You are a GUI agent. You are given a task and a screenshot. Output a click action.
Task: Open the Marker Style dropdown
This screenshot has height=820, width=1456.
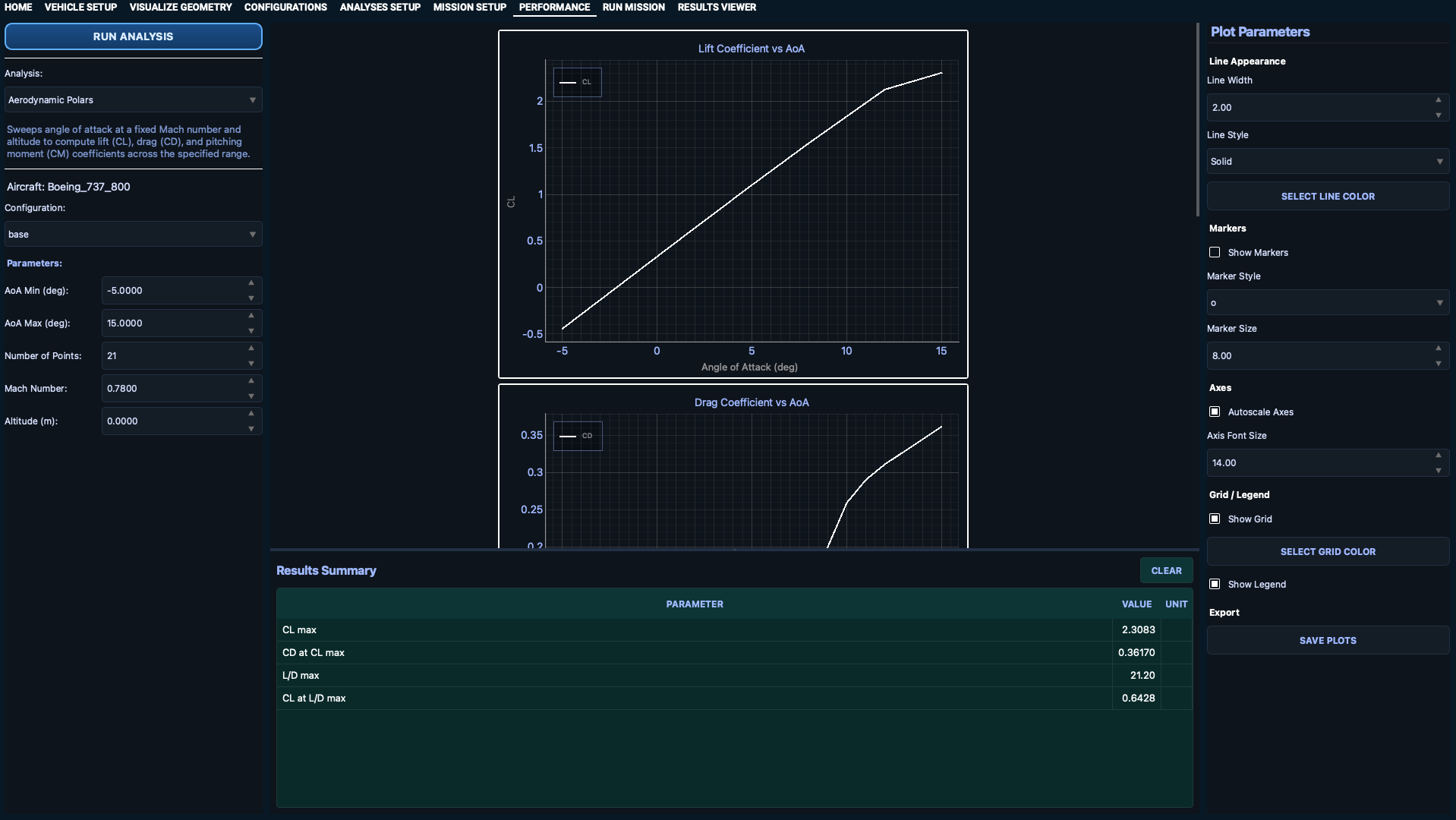[1328, 303]
